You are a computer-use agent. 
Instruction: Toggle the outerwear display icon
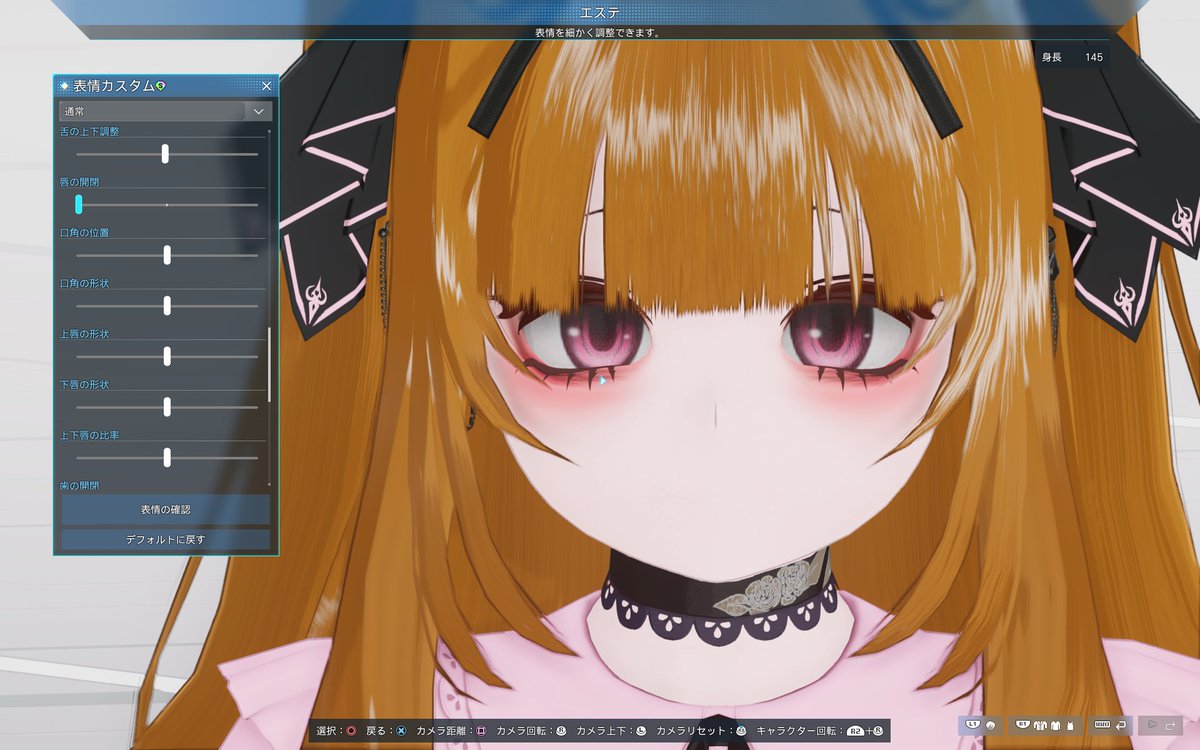(1041, 725)
